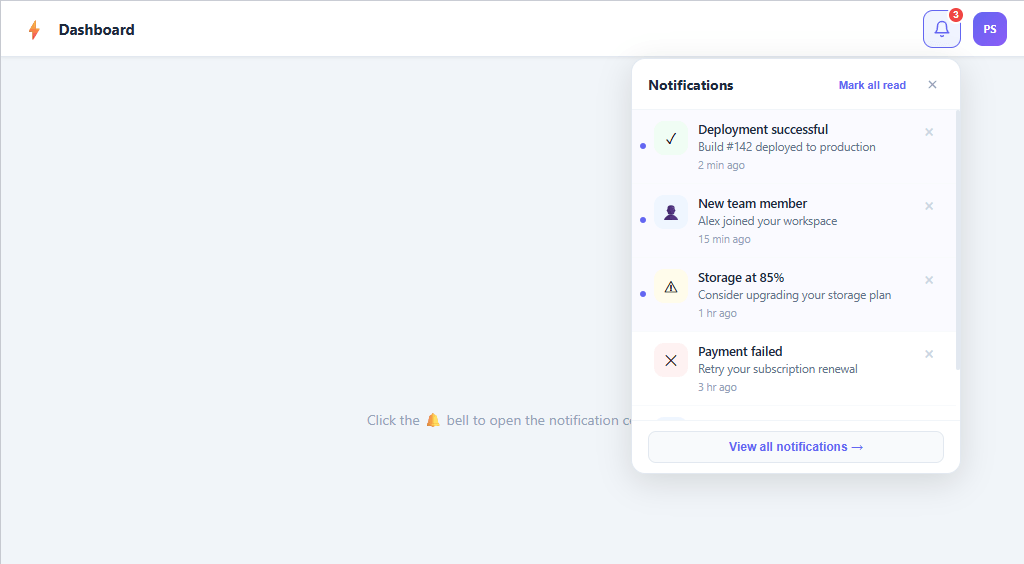1024x564 pixels.
Task: Click the warning triangle storage icon
Action: pyautogui.click(x=671, y=287)
